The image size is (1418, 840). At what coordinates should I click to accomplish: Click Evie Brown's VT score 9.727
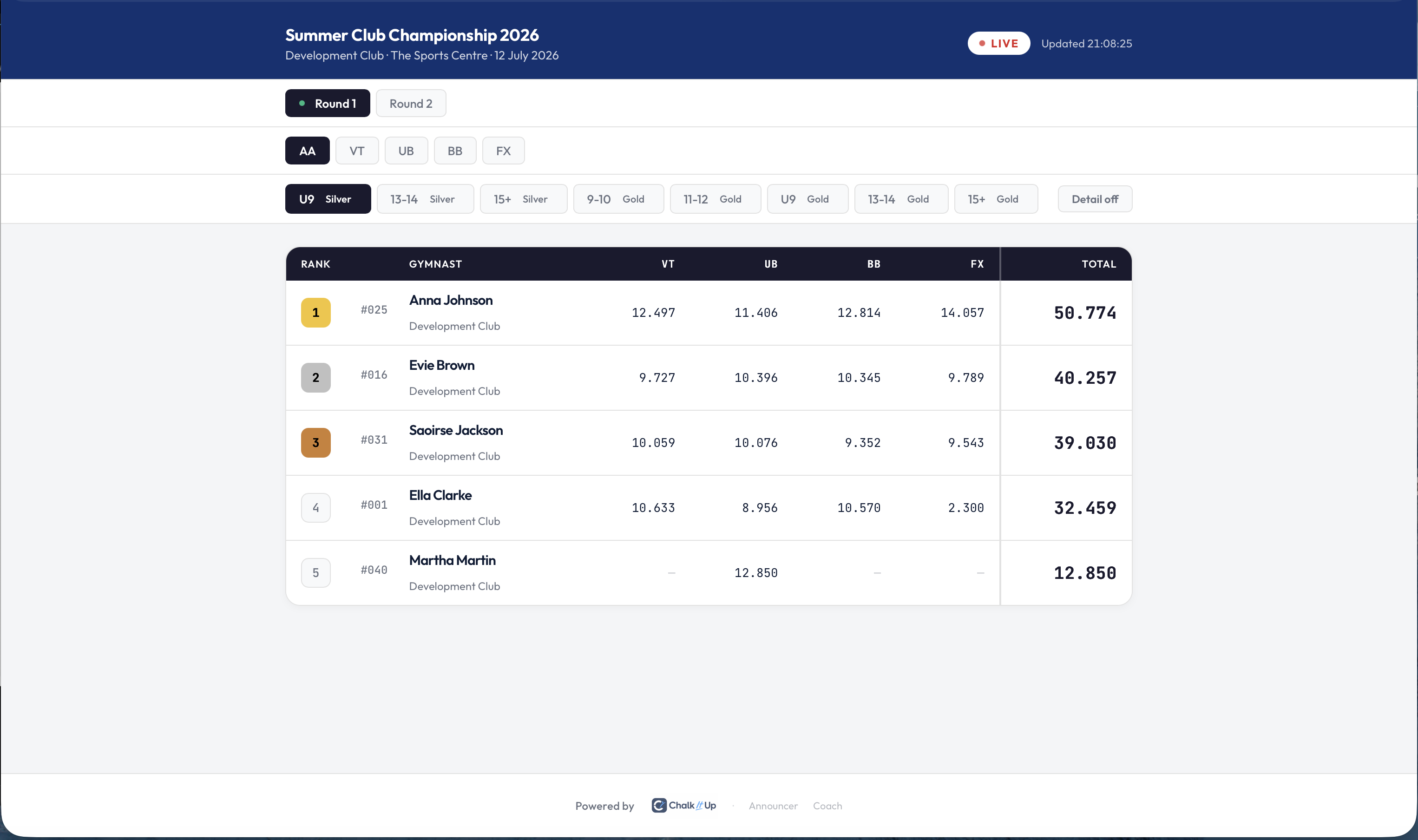click(656, 378)
